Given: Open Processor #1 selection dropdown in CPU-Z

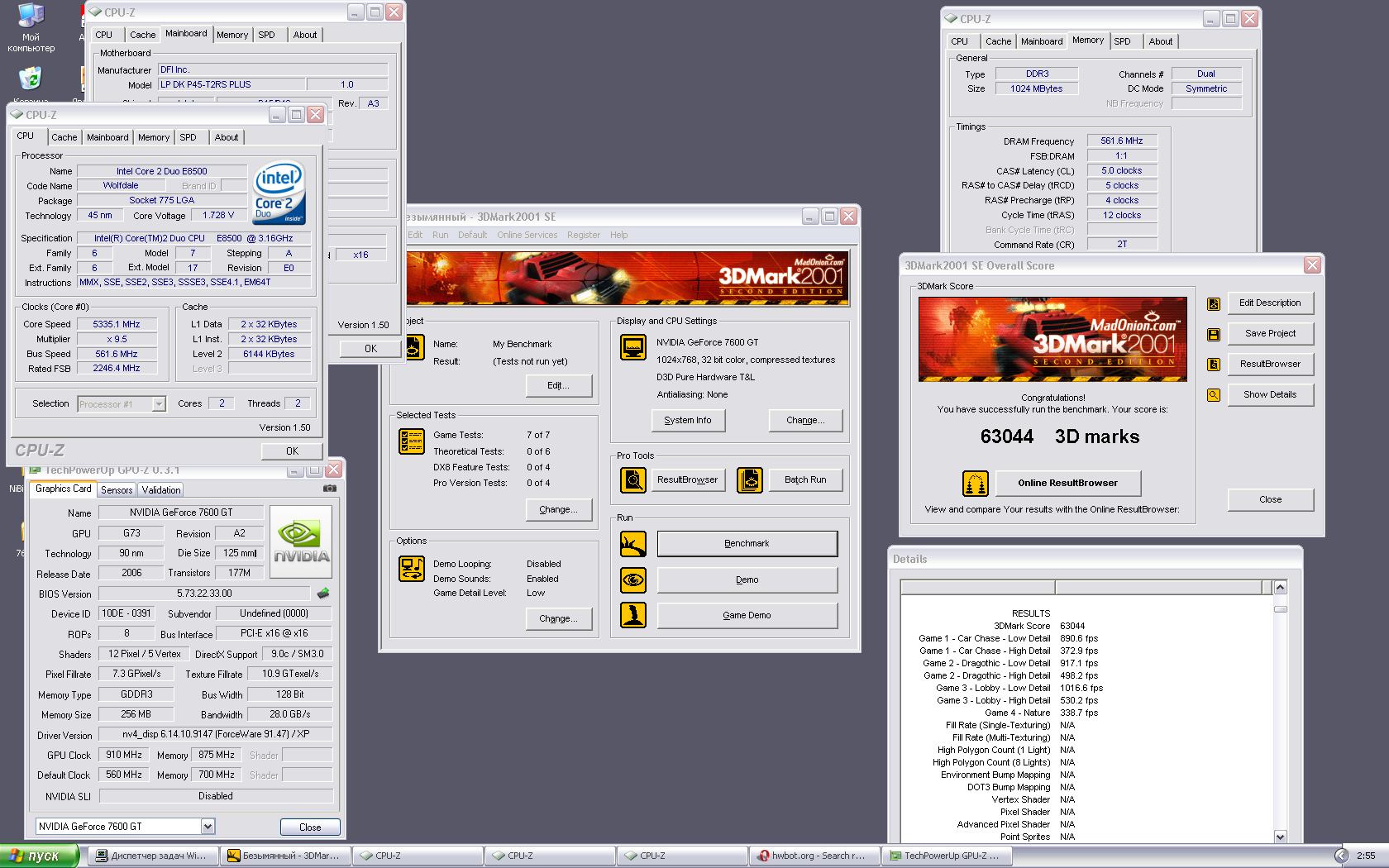Looking at the screenshot, I should (x=158, y=404).
